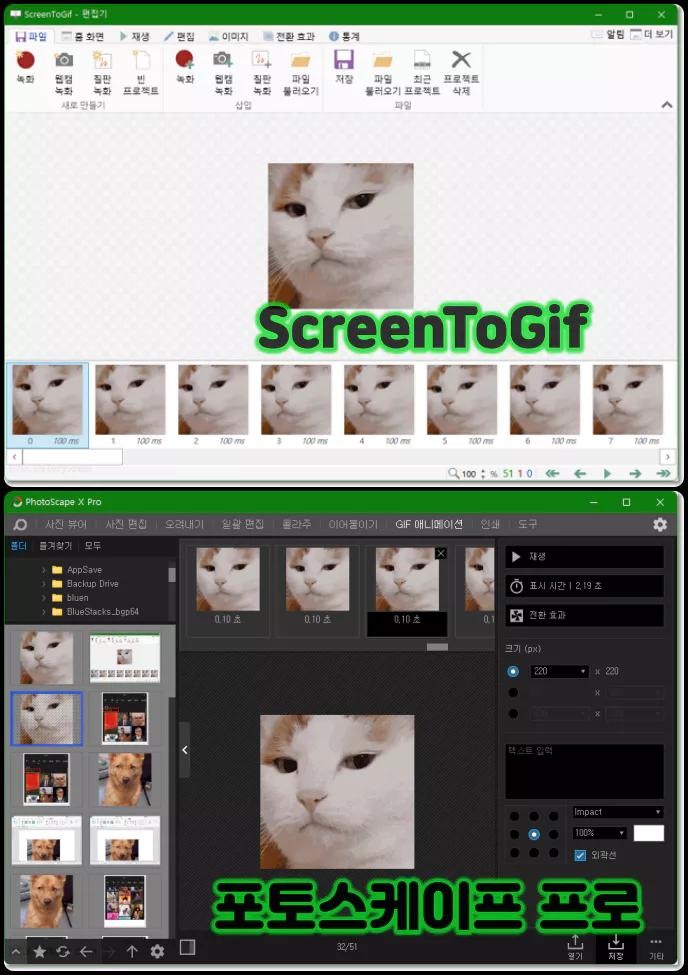Adjust the ScreenToGif zoom 100 stepper

tap(483, 474)
